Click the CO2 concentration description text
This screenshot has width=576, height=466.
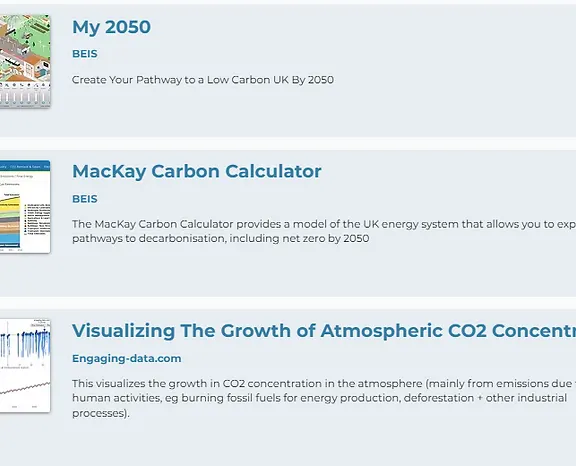pos(324,398)
